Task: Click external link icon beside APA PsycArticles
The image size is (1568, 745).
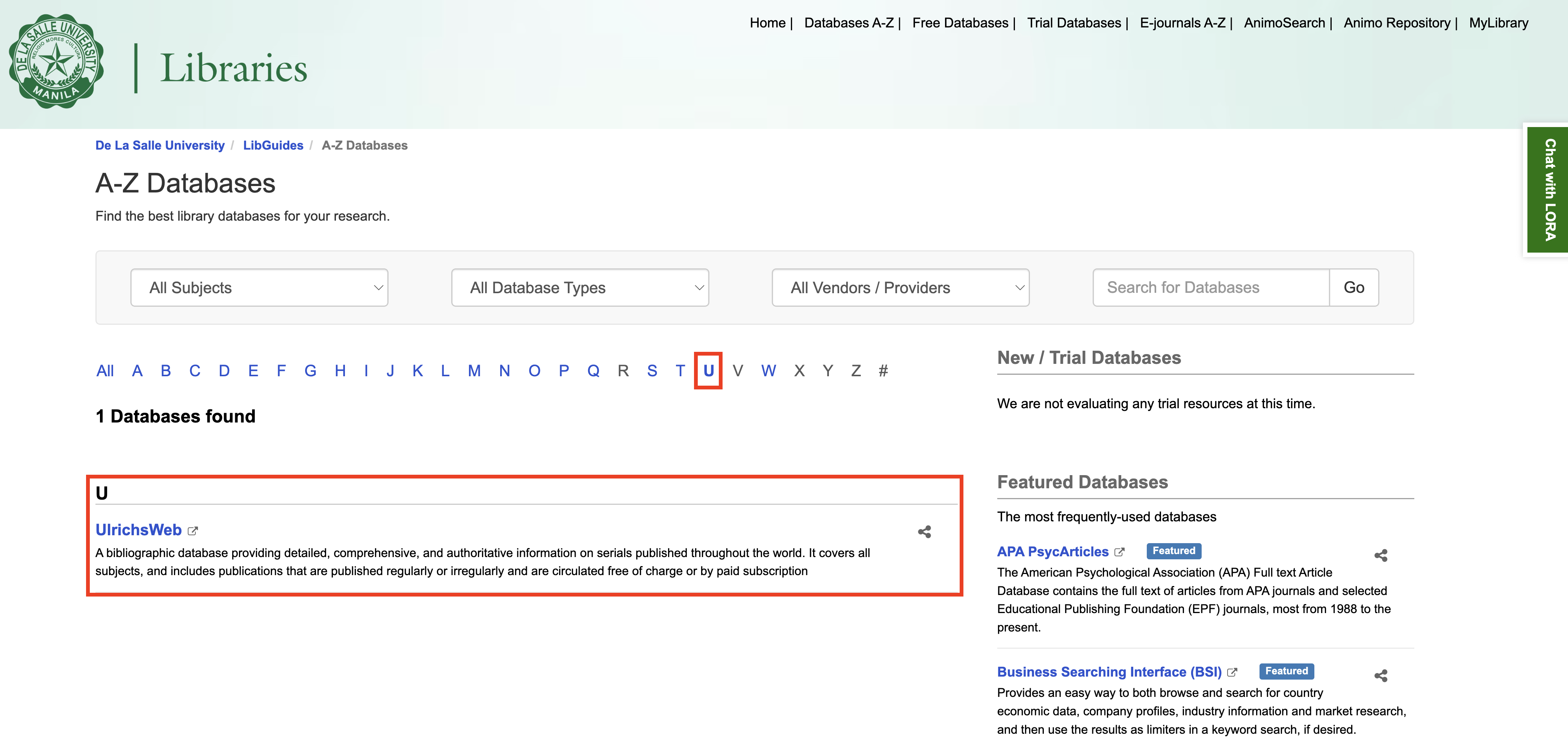Action: (1119, 552)
